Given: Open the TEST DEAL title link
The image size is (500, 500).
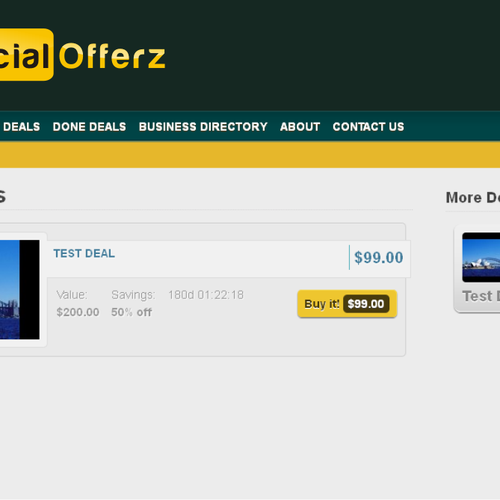Looking at the screenshot, I should (x=84, y=253).
